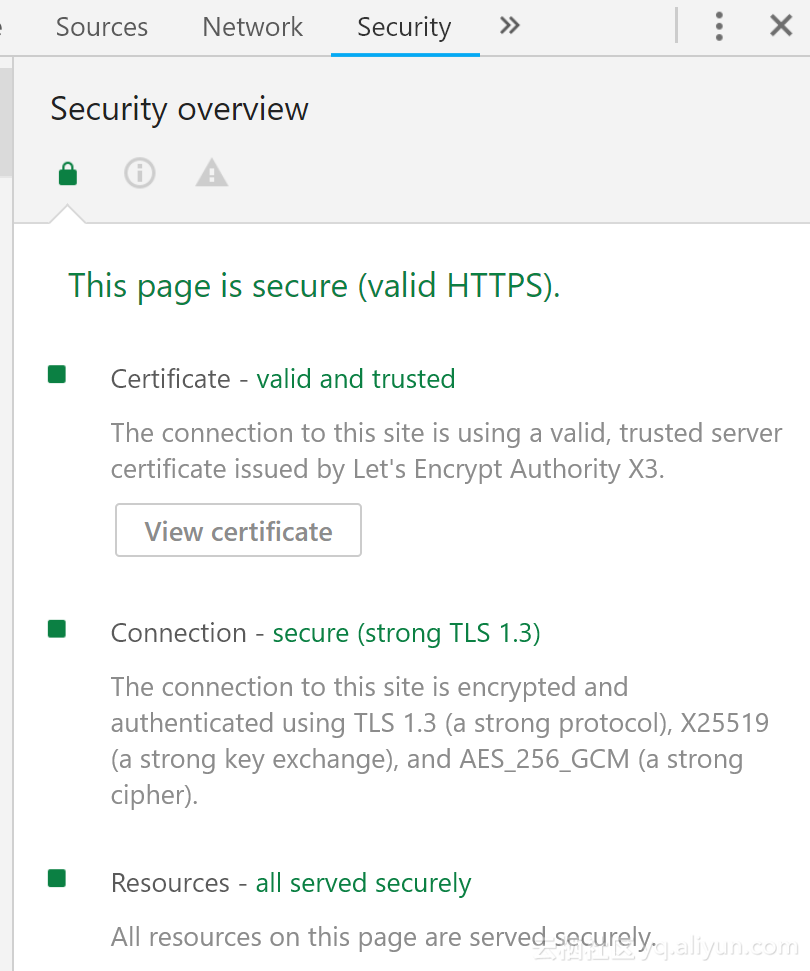The image size is (810, 971).
Task: Expand the more tabs chevron
Action: 510,26
